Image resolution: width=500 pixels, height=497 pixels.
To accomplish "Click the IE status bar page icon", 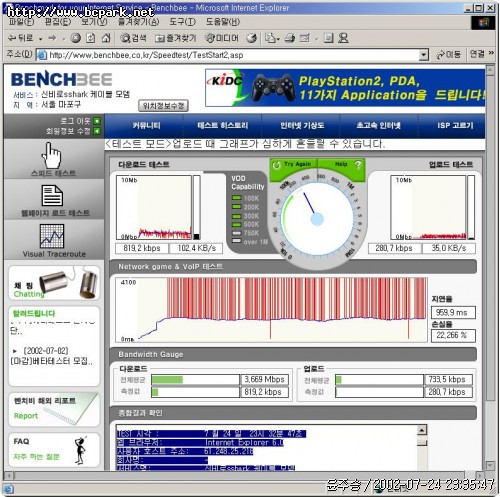I will (8, 489).
